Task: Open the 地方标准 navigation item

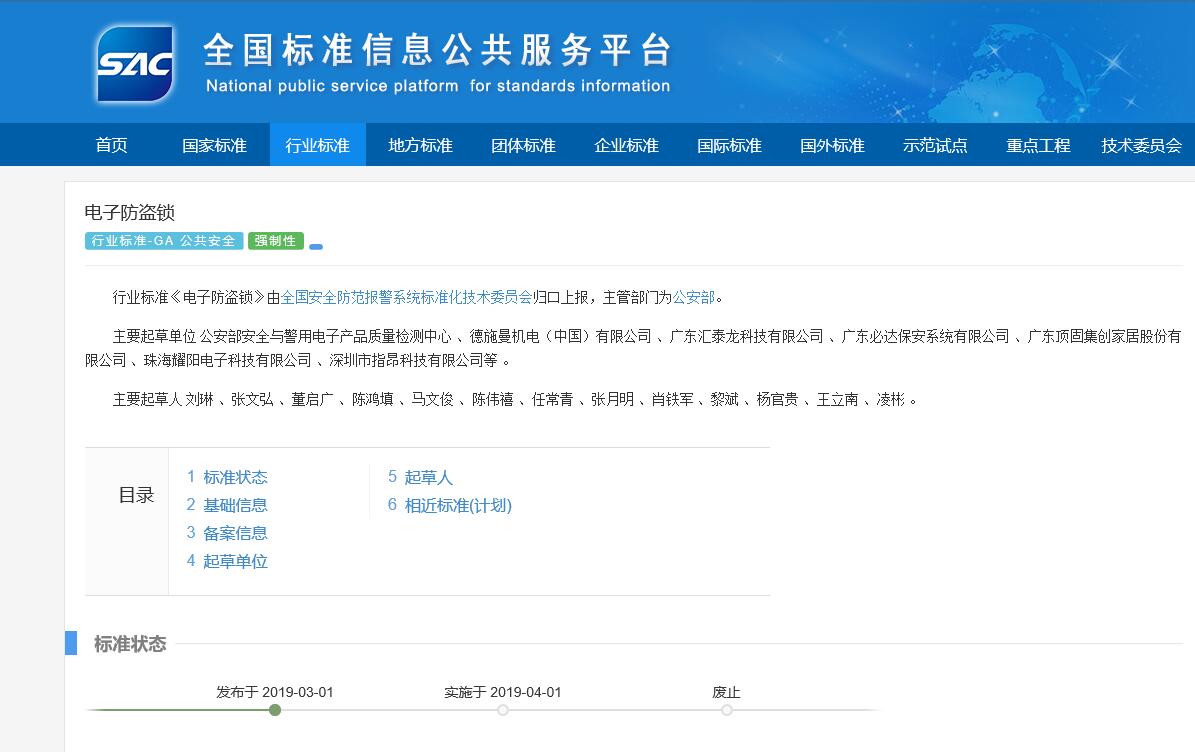Action: (x=420, y=145)
